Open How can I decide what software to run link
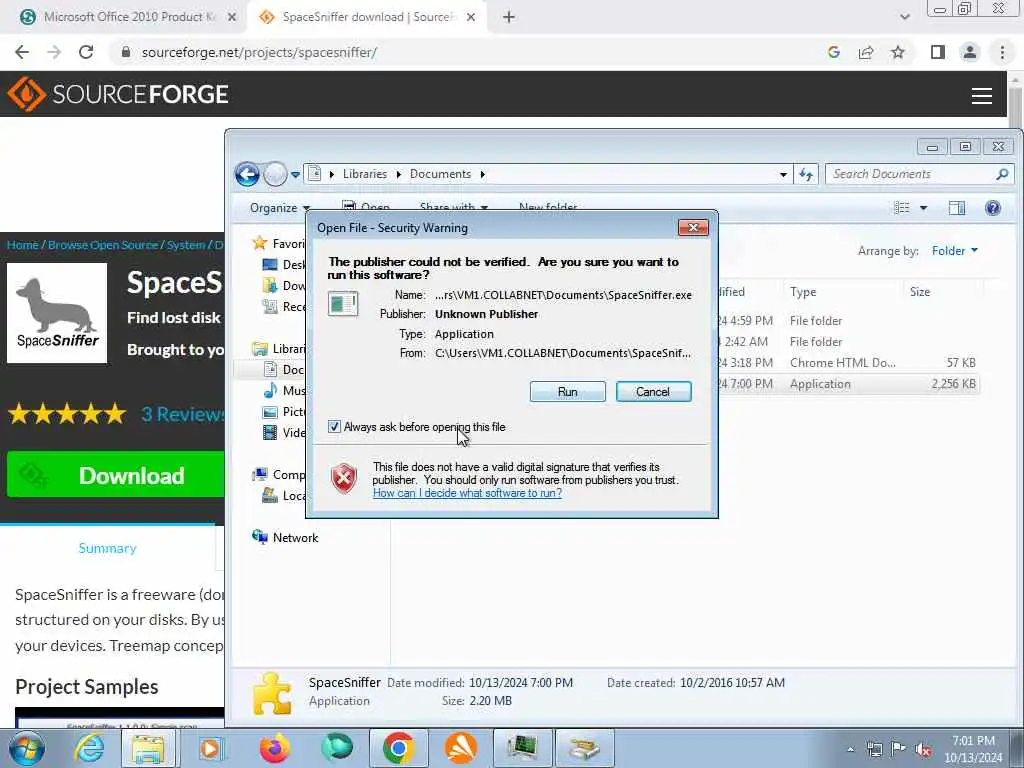The width and height of the screenshot is (1024, 768). click(467, 493)
